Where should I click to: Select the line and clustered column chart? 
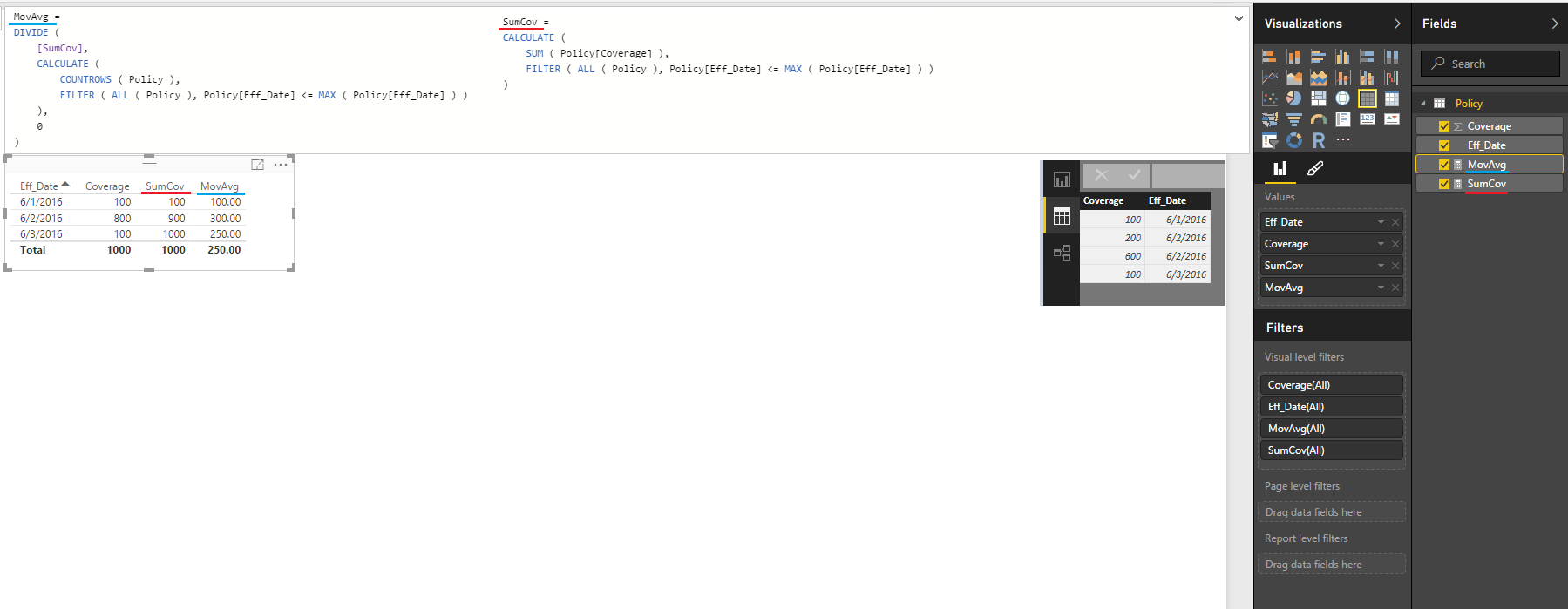coord(1367,78)
